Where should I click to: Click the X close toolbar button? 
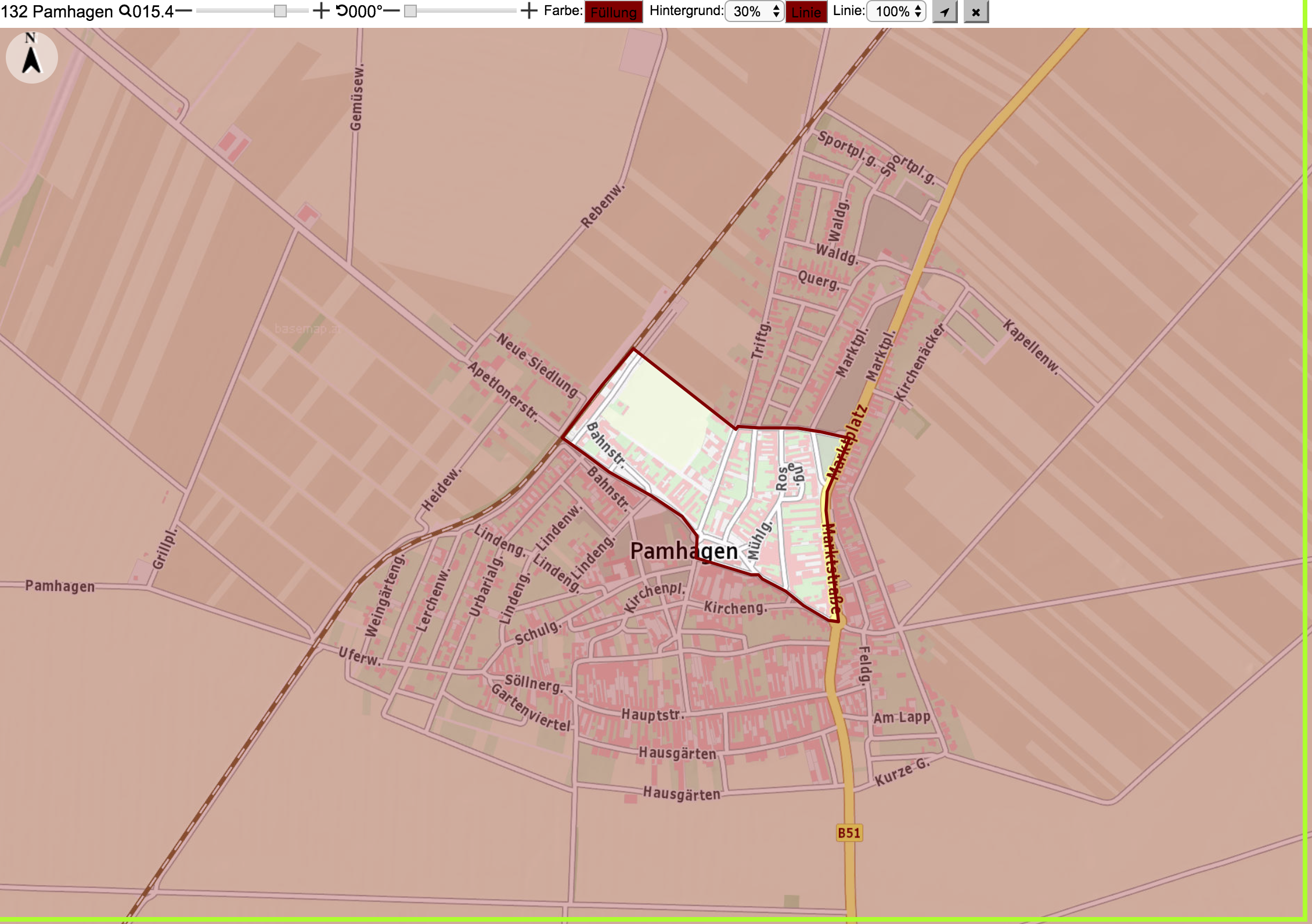click(976, 12)
